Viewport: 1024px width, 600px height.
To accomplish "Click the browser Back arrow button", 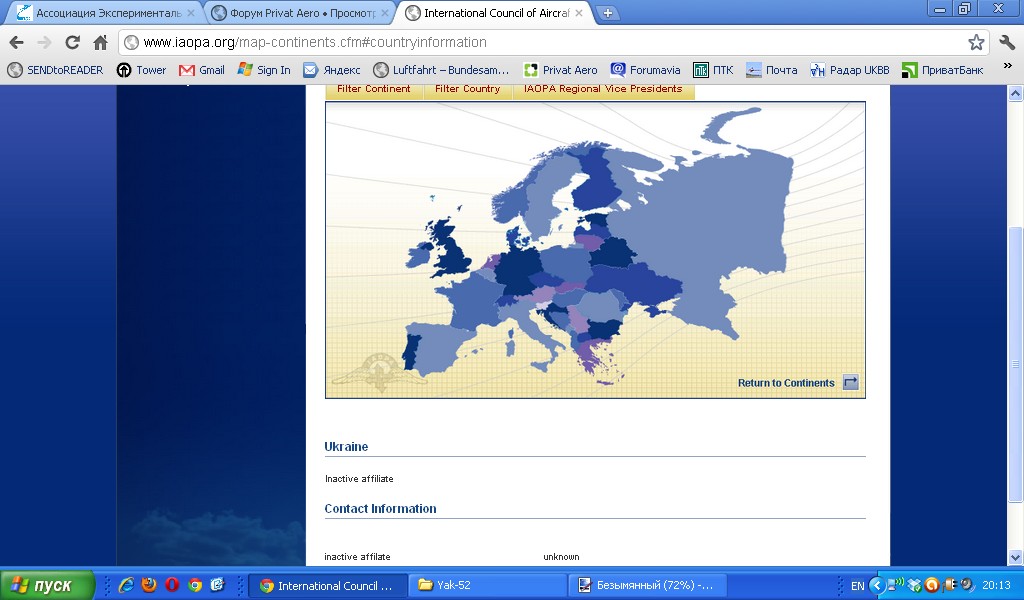I will coord(16,43).
